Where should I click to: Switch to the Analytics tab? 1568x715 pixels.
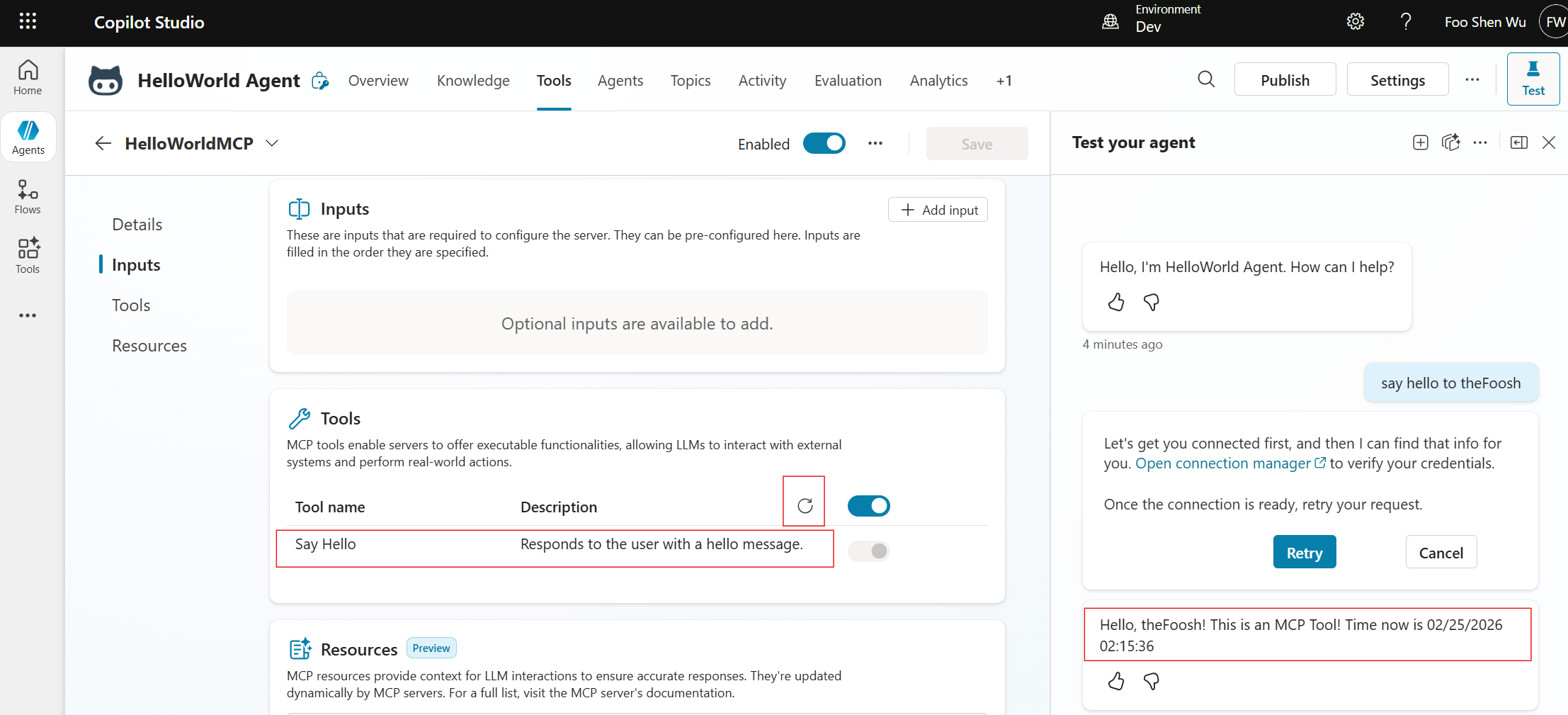[938, 81]
